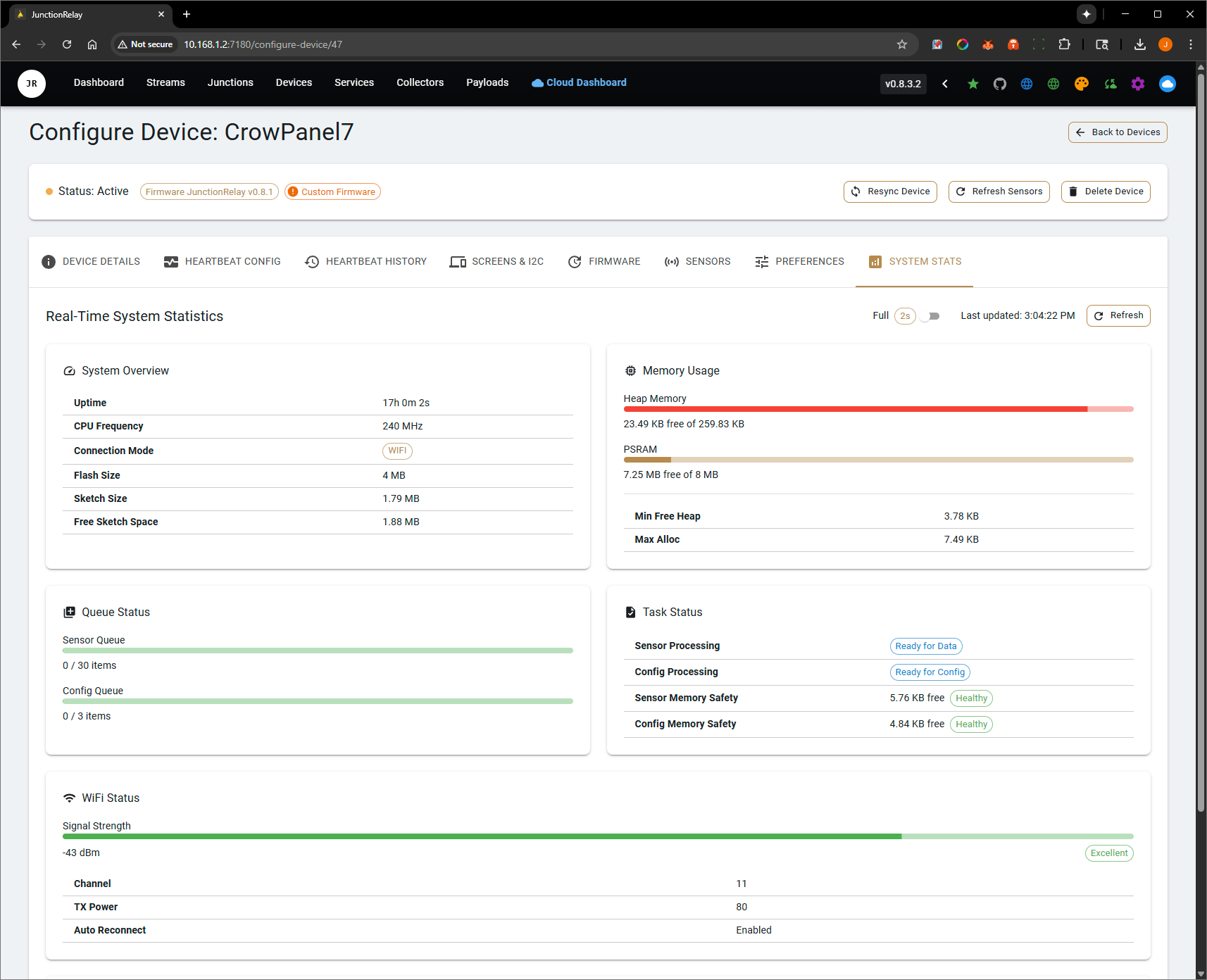Click Delete Device button
1207x980 pixels.
coord(1106,191)
